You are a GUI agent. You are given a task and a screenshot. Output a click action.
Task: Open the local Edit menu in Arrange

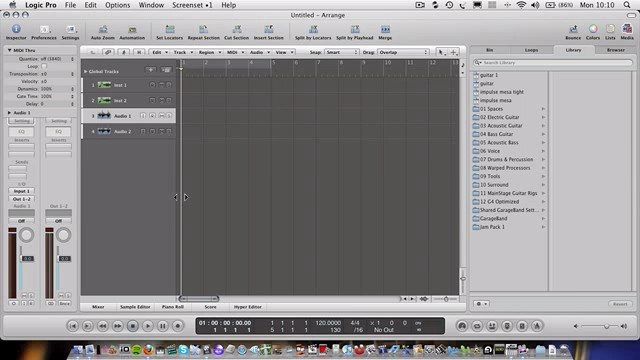(x=159, y=52)
